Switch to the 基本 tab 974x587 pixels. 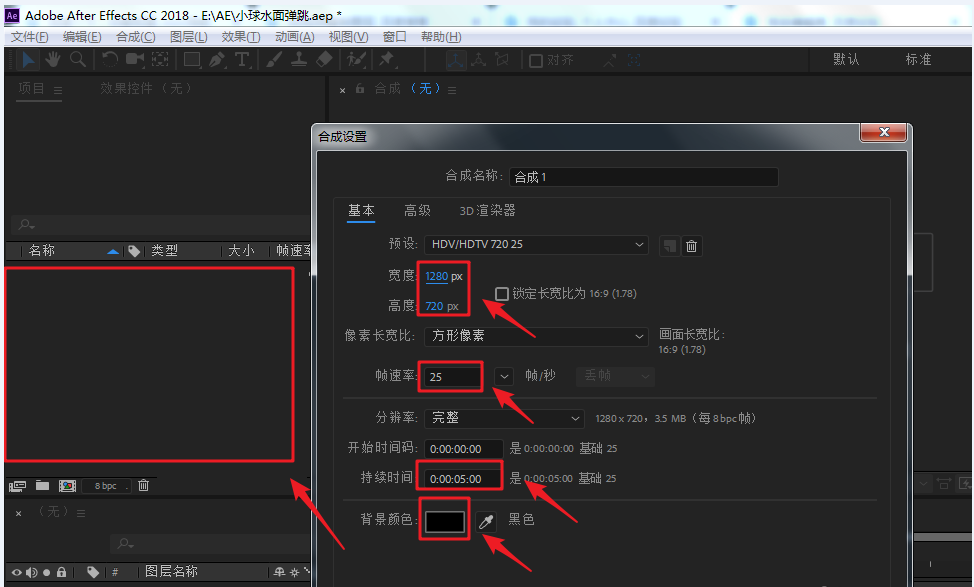pyautogui.click(x=361, y=211)
